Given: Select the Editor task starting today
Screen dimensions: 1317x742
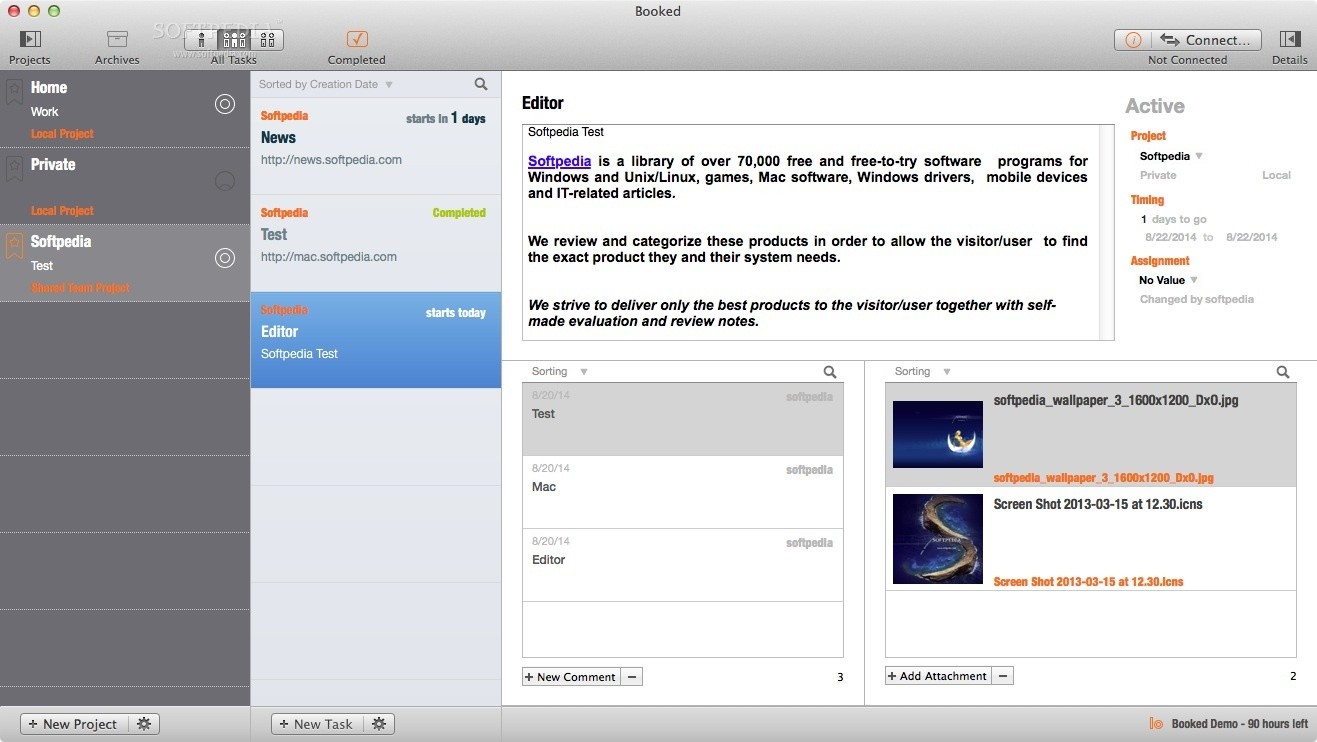Looking at the screenshot, I should [x=376, y=340].
